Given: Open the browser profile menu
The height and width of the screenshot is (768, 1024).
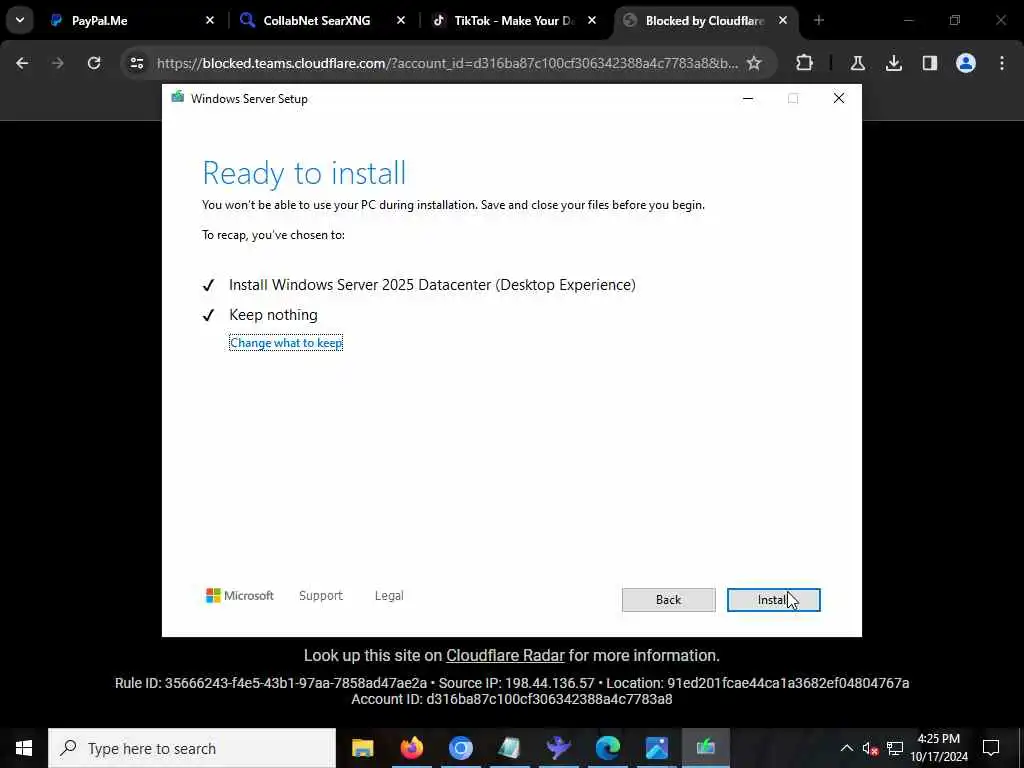Looking at the screenshot, I should [966, 63].
